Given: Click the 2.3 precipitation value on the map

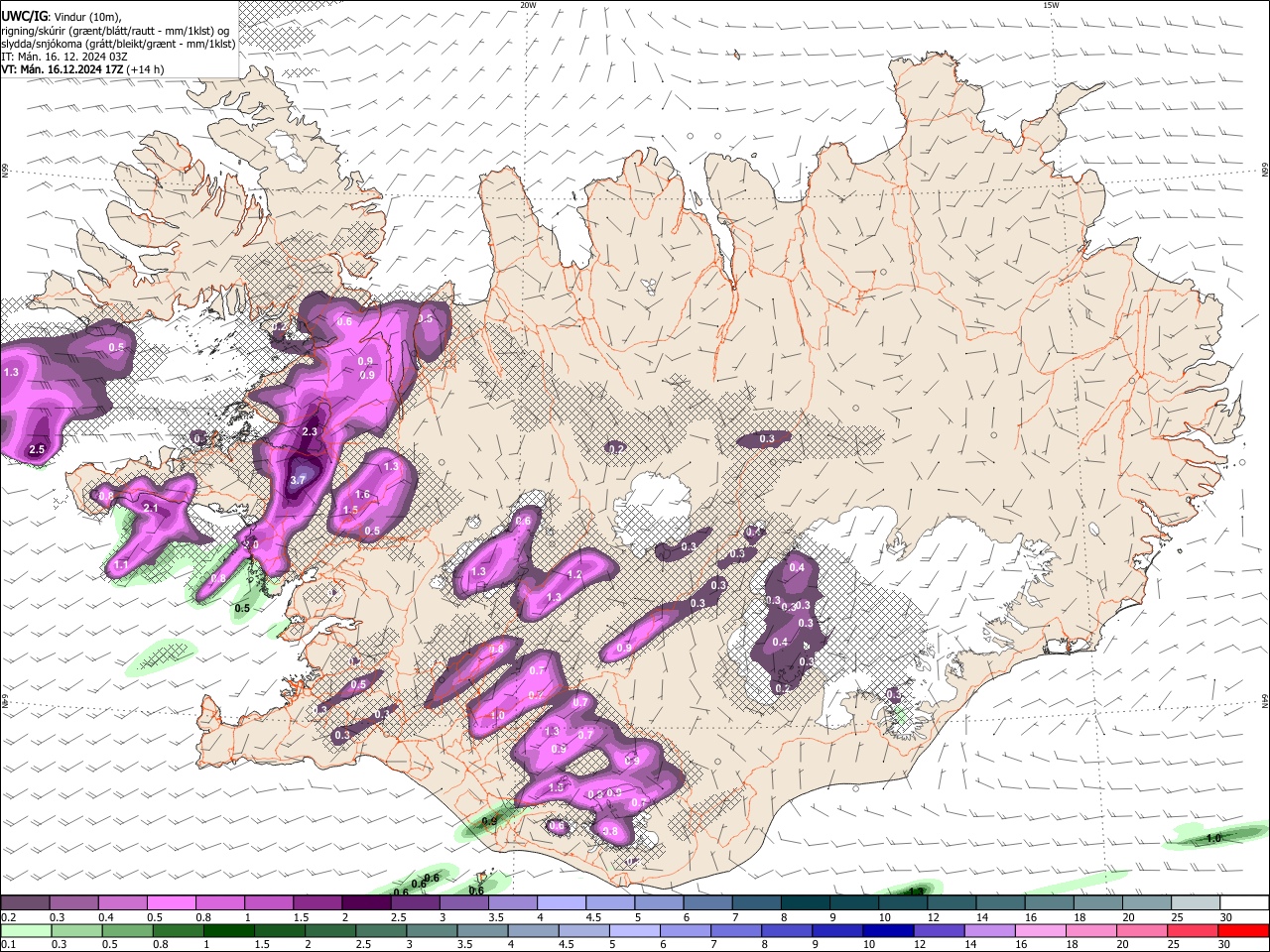Looking at the screenshot, I should click(310, 431).
